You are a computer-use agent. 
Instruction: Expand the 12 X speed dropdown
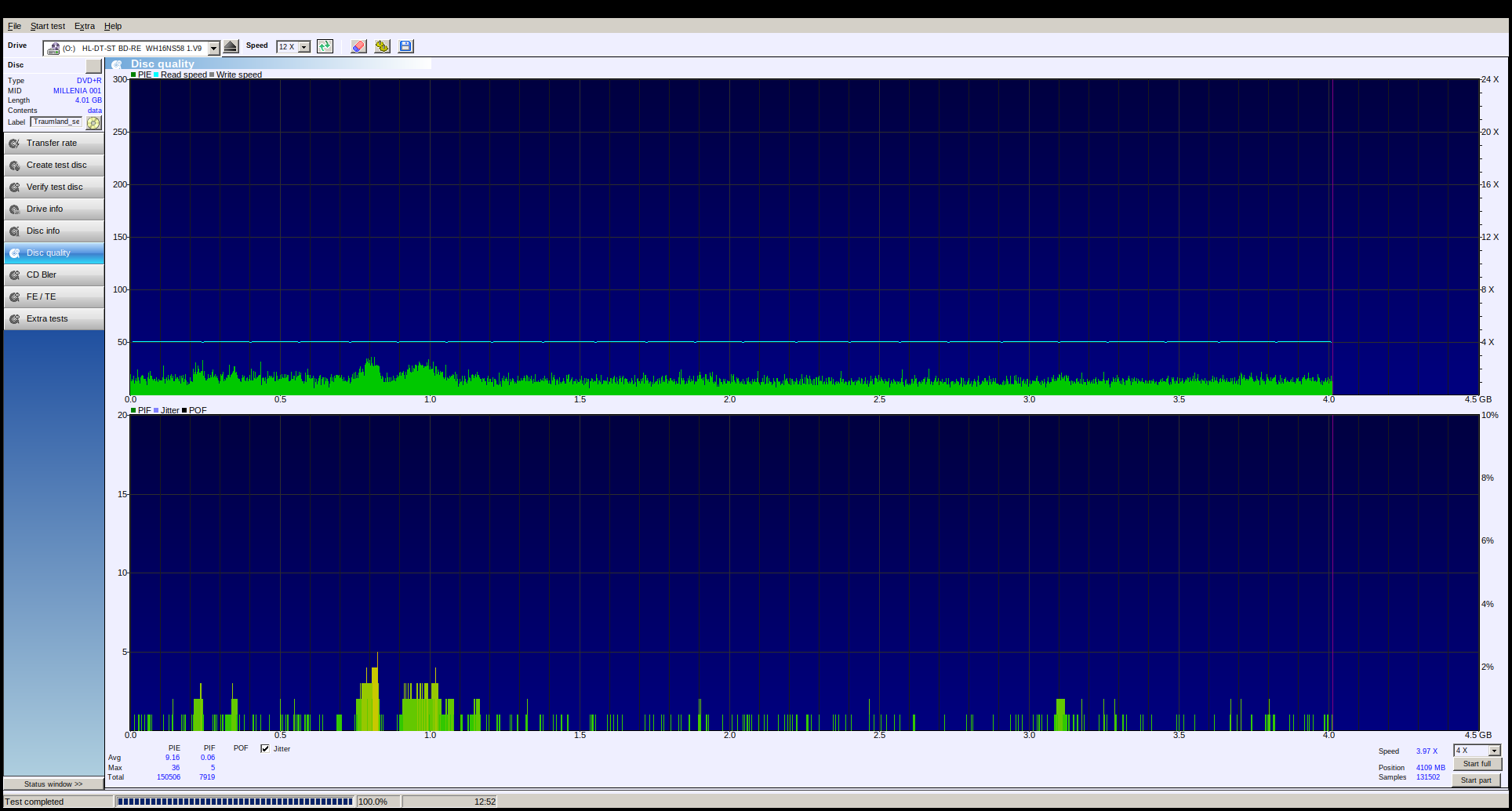pos(304,46)
